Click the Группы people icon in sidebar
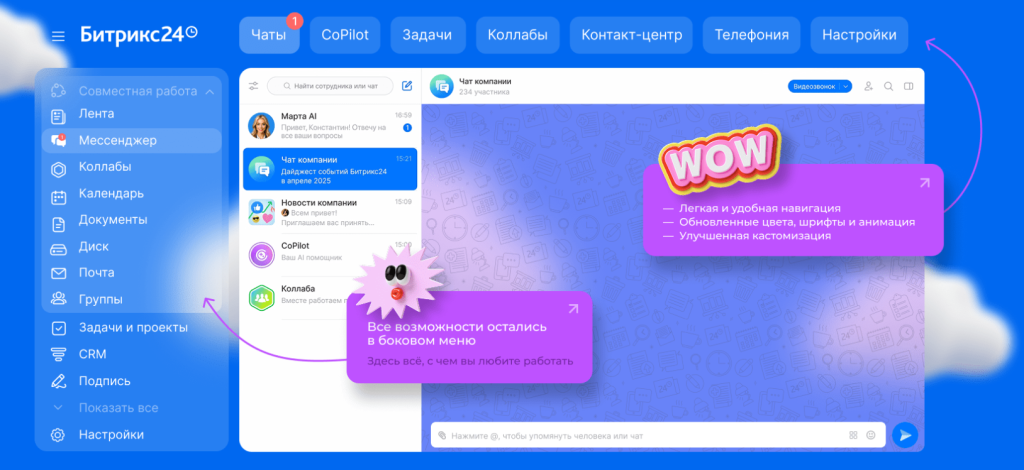1024x470 pixels. pos(59,299)
